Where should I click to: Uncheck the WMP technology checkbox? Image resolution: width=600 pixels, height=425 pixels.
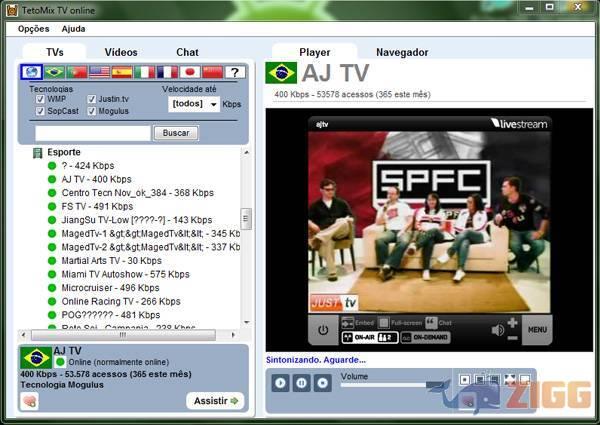pos(38,99)
